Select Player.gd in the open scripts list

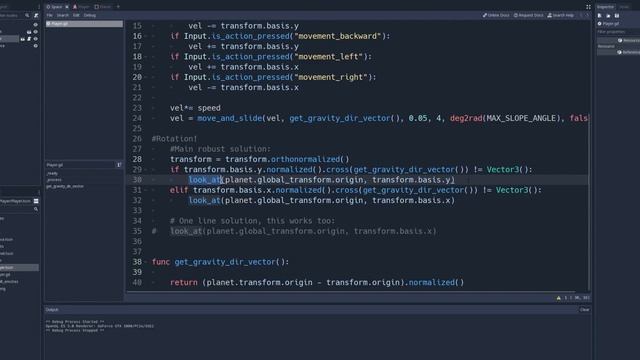pos(84,24)
